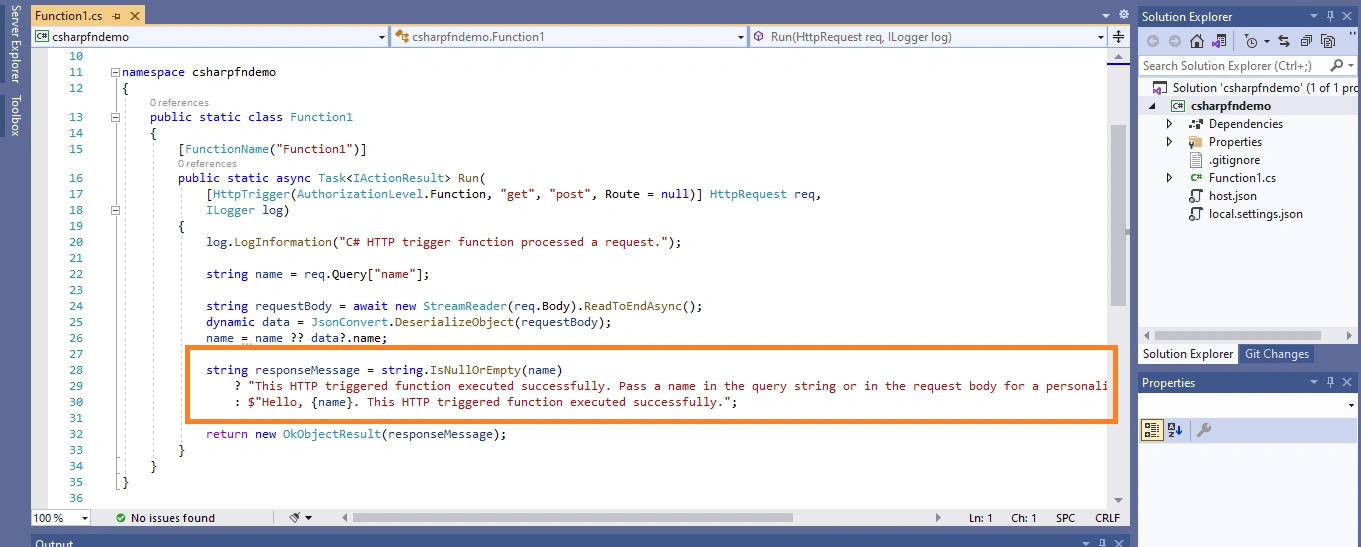This screenshot has width=1361, height=547.
Task: Click the search magnifier in Solution Explorer
Action: point(1337,65)
